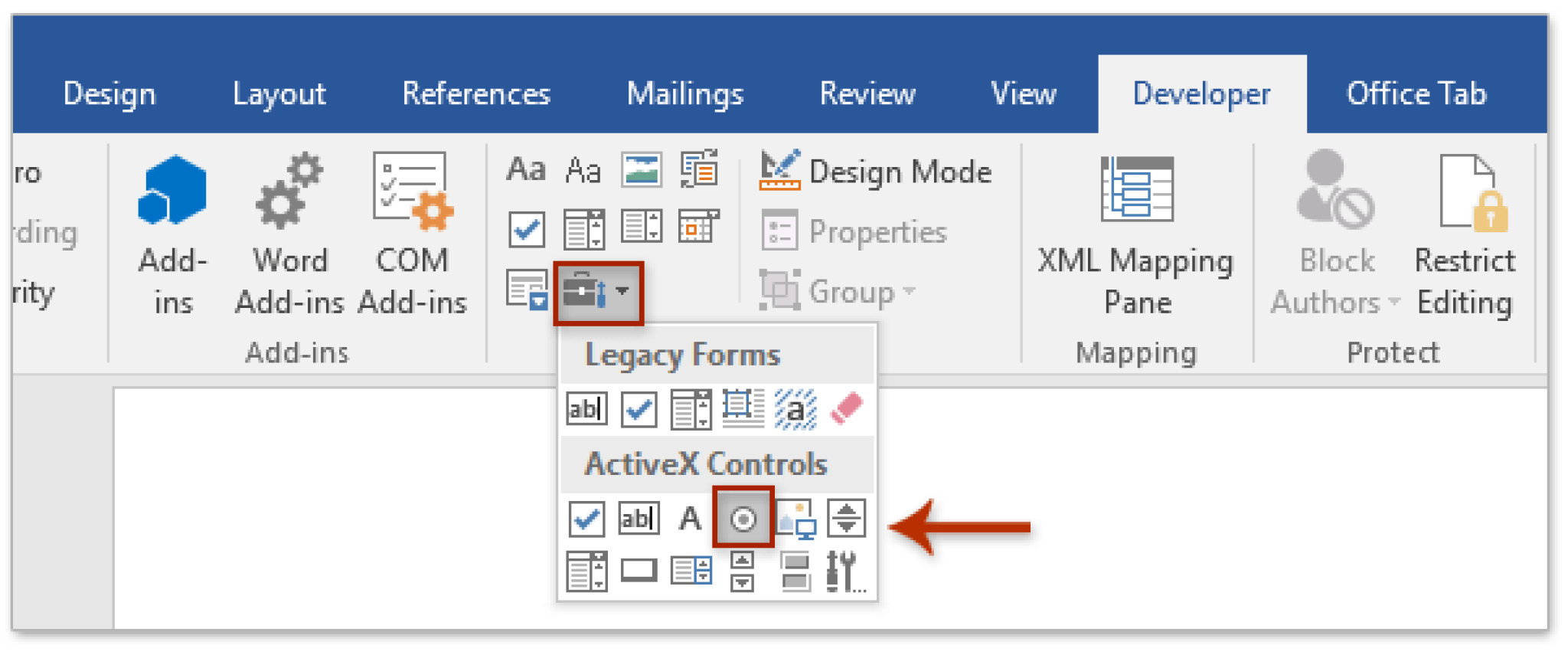The width and height of the screenshot is (1568, 655).
Task: Toggle Design Mode
Action: 875,171
